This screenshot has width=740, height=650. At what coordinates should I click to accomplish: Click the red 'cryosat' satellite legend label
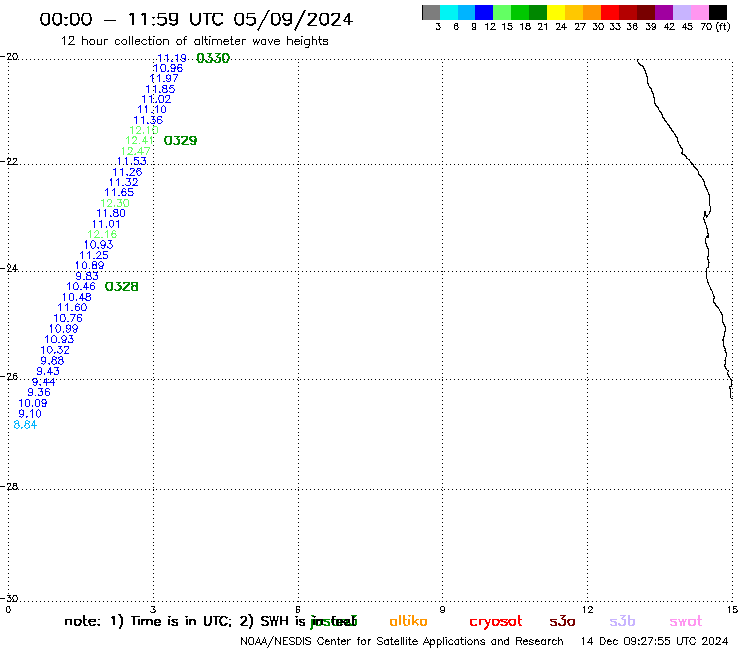[496, 622]
